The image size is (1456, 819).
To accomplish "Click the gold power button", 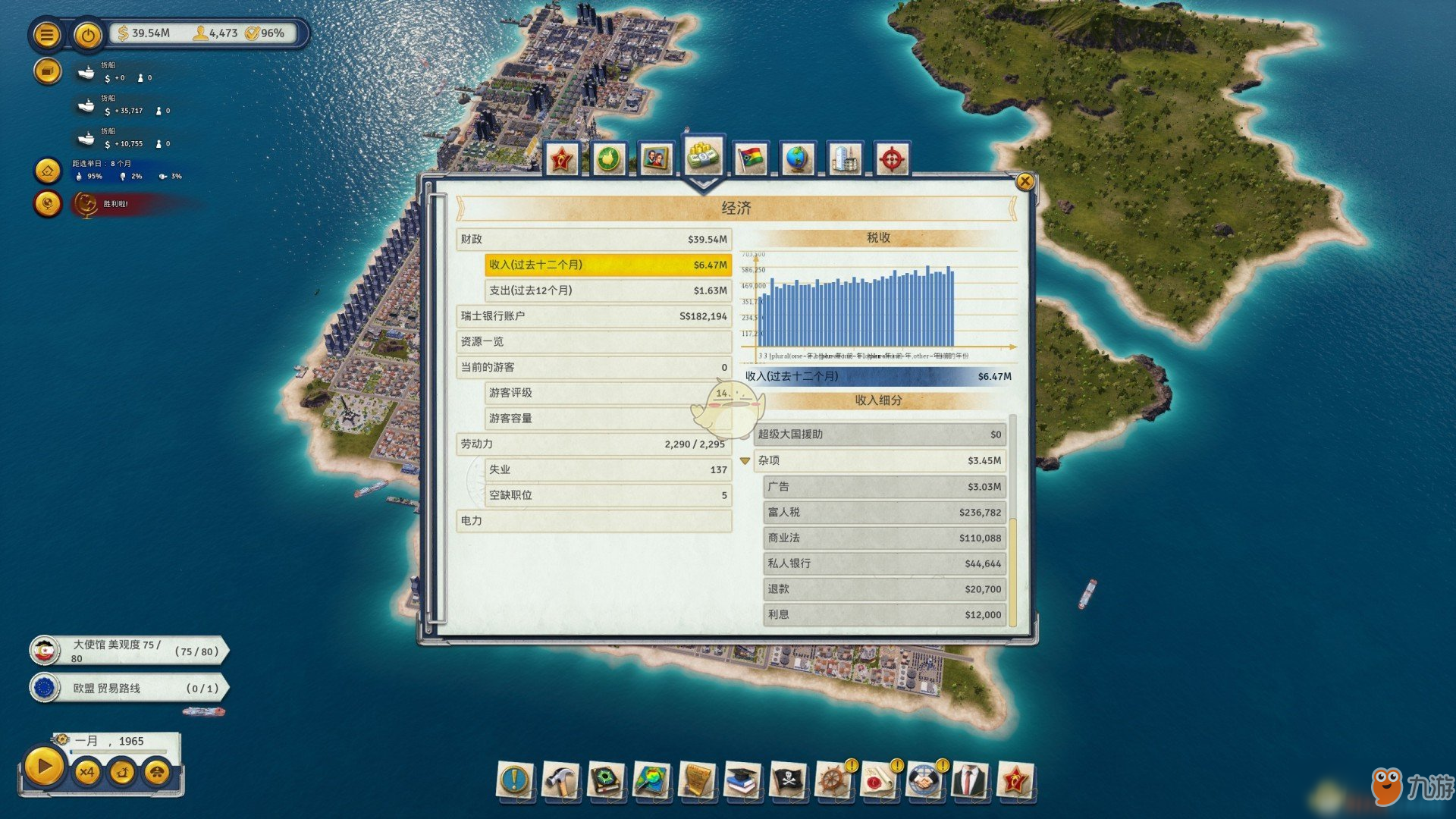I will click(x=88, y=35).
